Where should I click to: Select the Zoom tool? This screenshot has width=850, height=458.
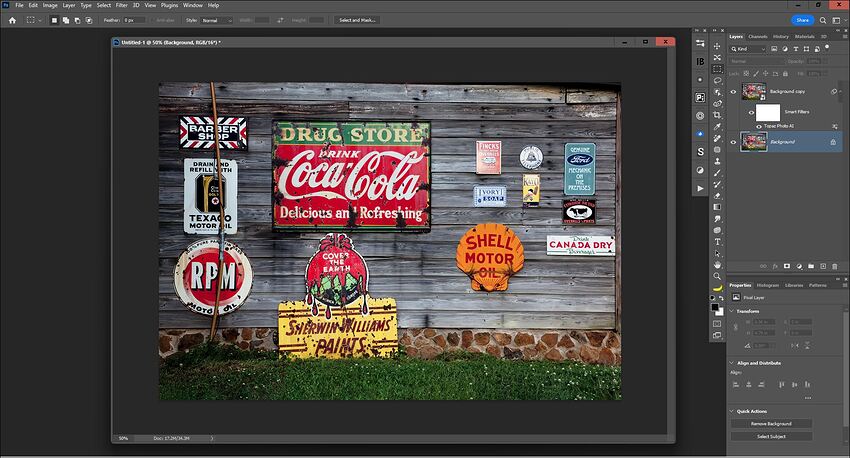point(717,276)
